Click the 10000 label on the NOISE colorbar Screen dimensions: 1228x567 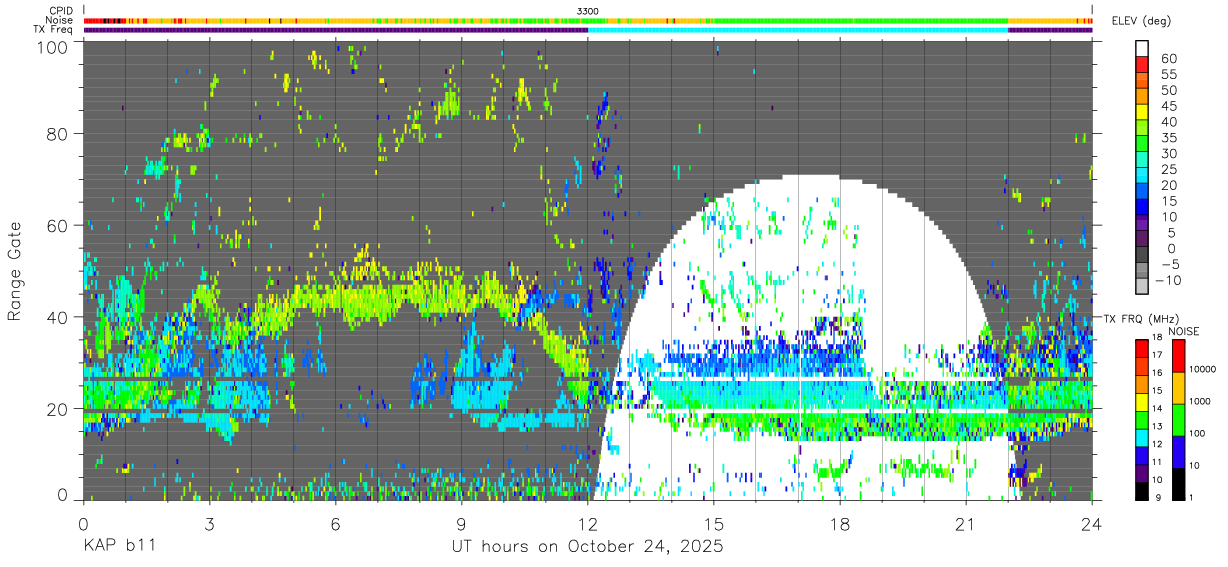coord(1203,369)
